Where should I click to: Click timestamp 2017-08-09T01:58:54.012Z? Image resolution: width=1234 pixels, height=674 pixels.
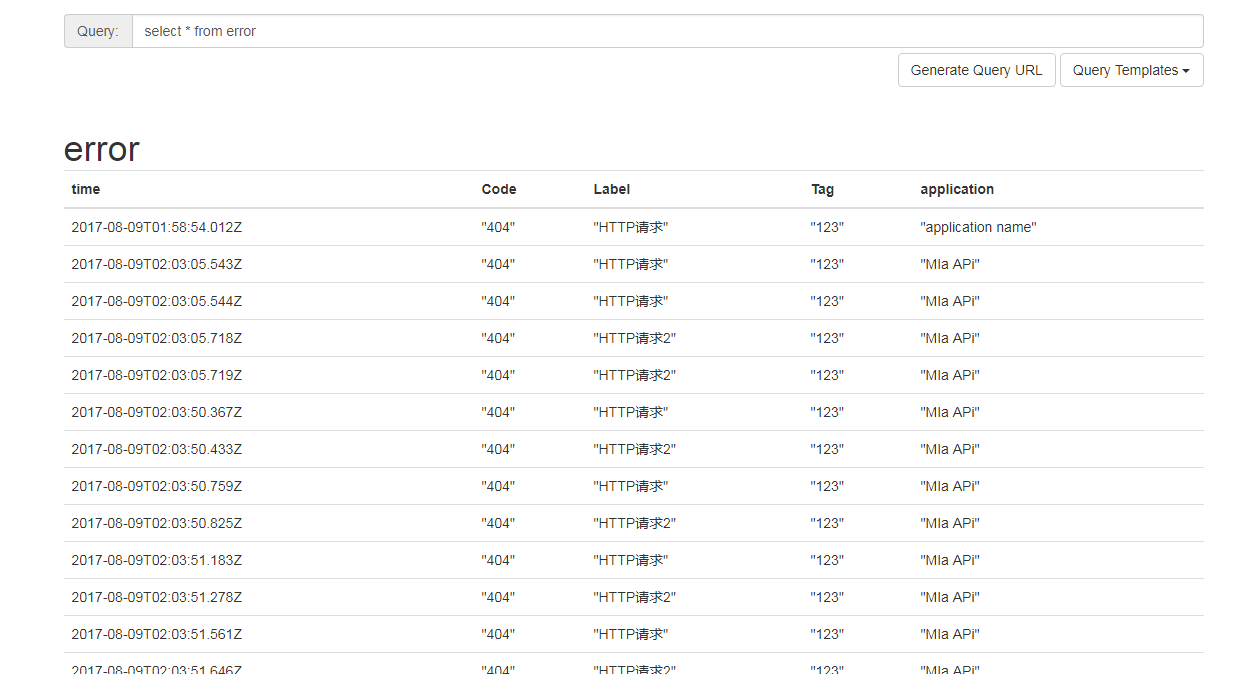[x=155, y=227]
